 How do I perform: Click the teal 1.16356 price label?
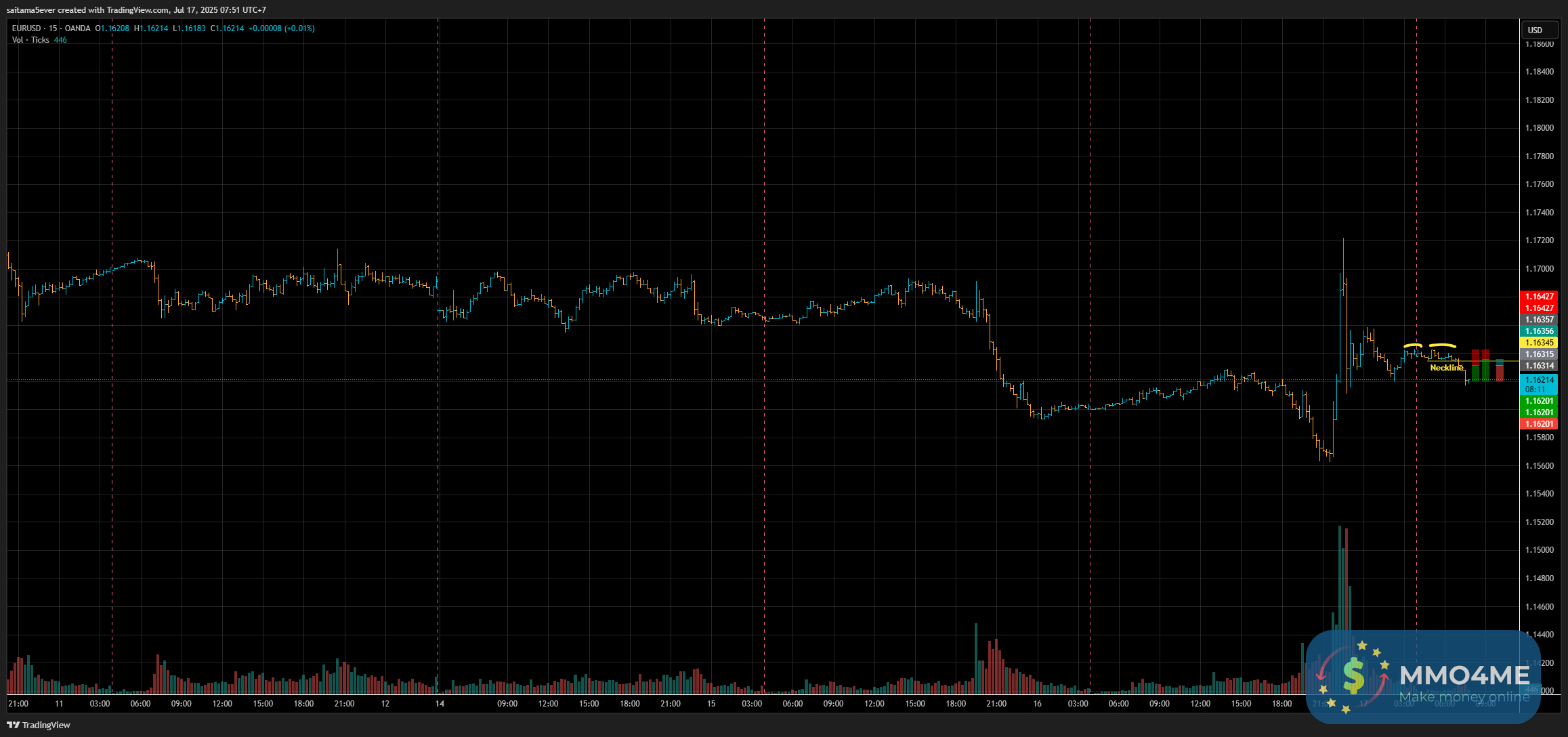[1539, 331]
